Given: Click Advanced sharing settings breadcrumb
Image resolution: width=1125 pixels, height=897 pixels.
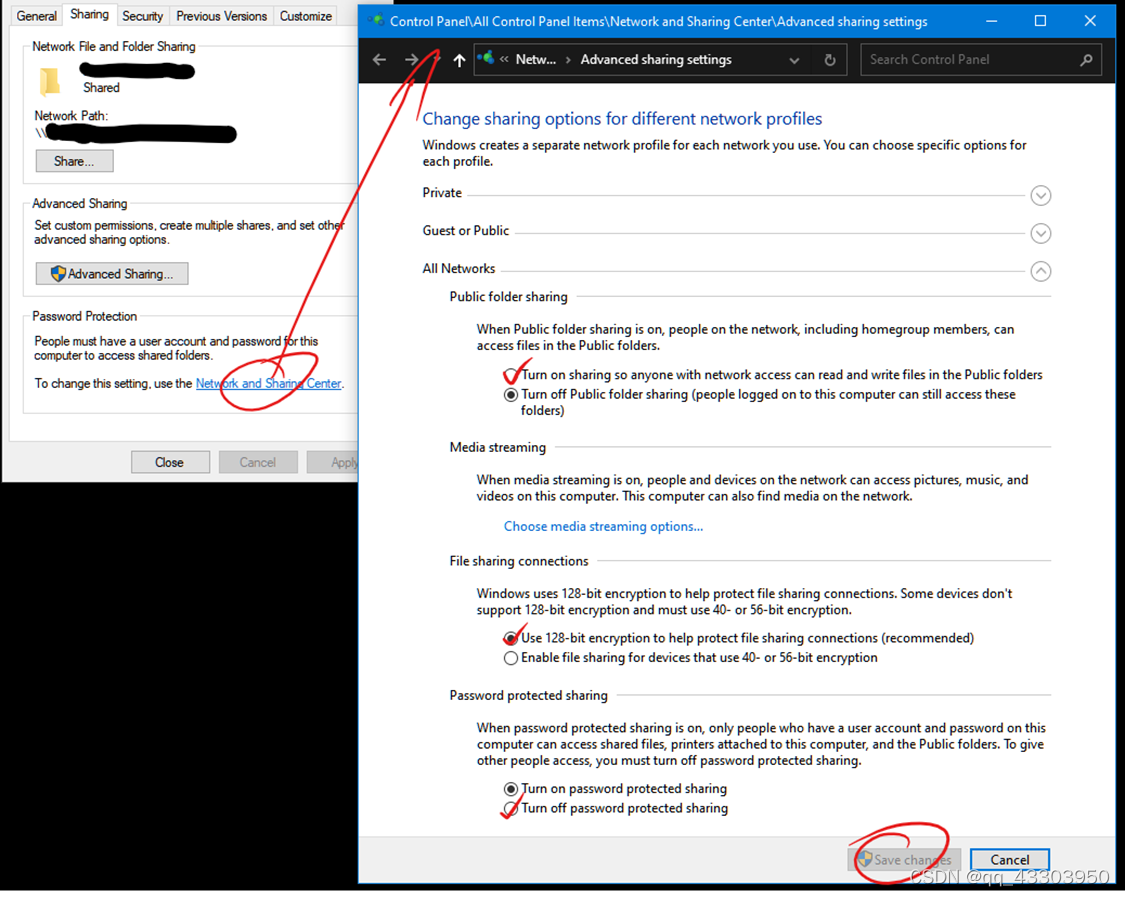Looking at the screenshot, I should point(656,60).
